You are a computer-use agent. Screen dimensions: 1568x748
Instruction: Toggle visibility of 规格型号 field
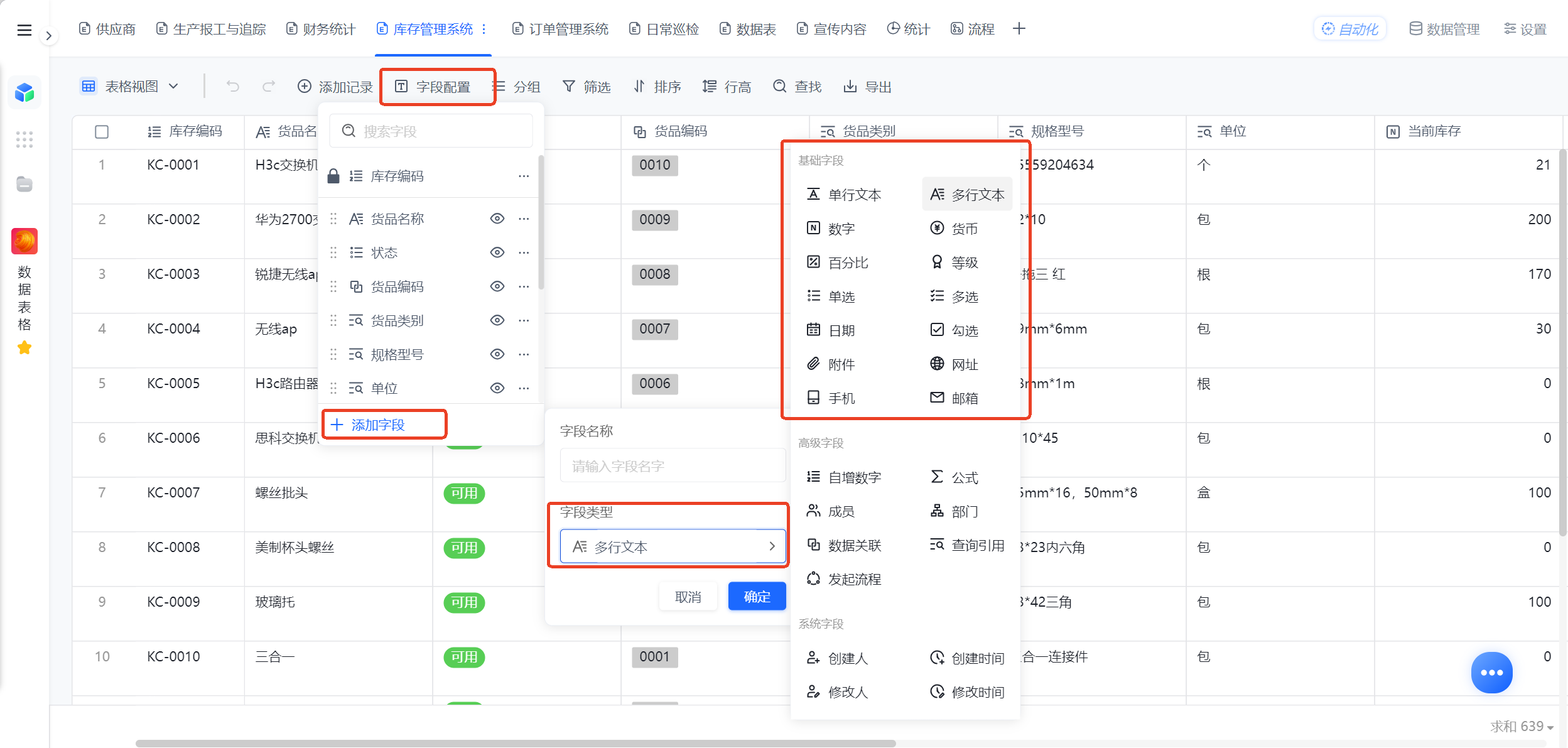pos(497,354)
